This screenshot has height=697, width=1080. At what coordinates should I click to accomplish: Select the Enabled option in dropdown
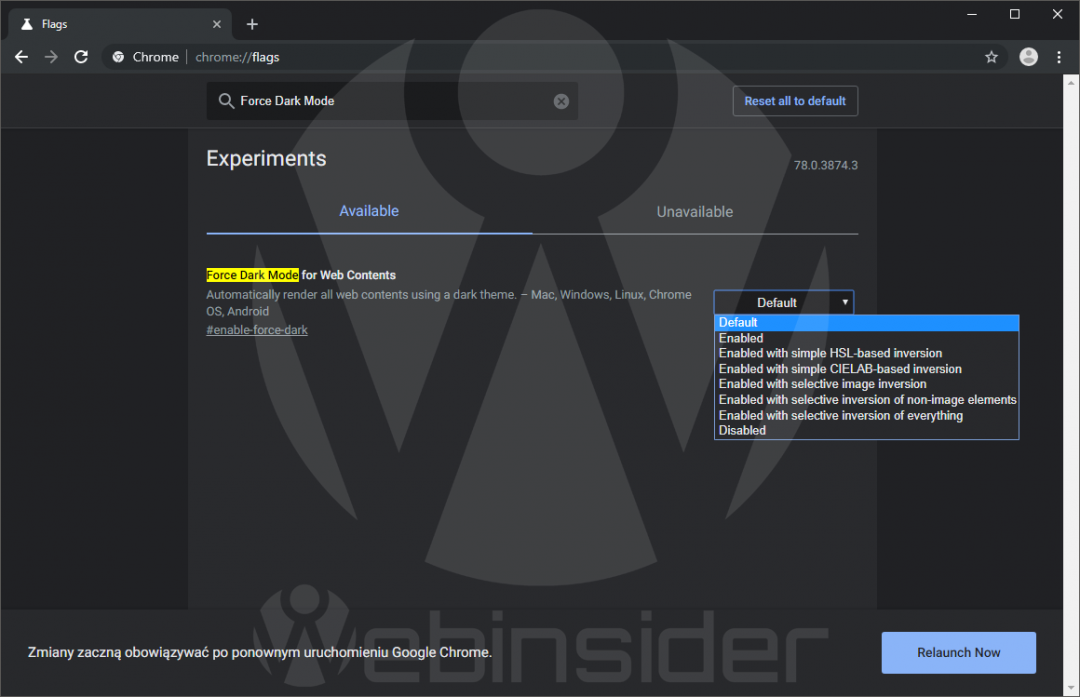pyautogui.click(x=741, y=338)
